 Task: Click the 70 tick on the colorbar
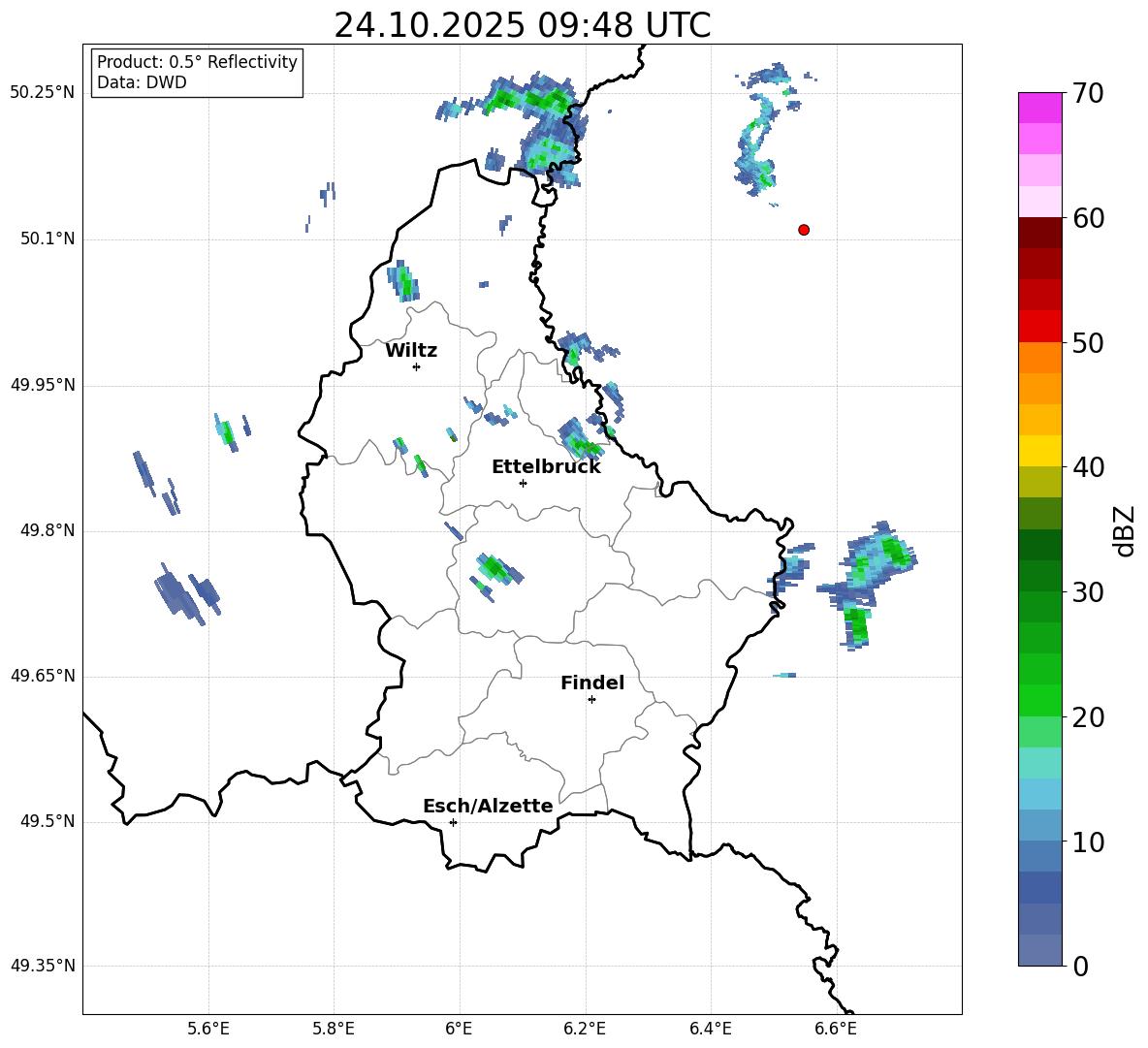point(1087,93)
